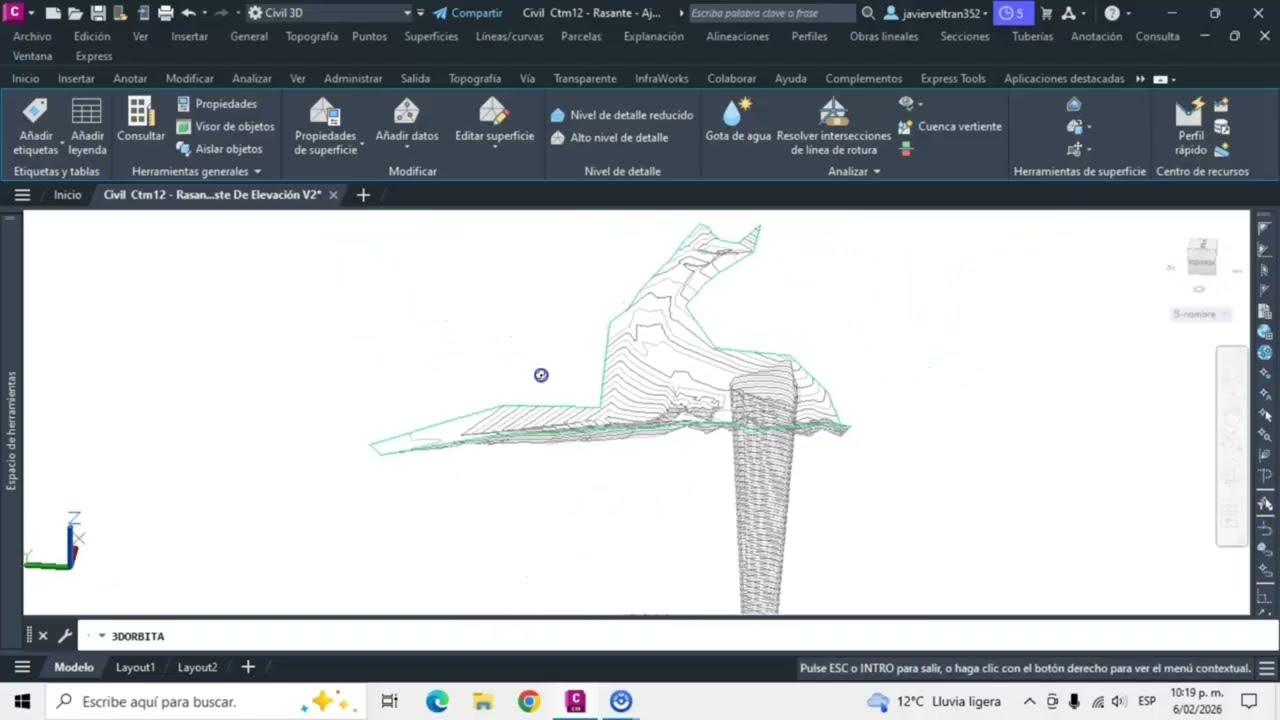Start Gota de agua analysis
The image size is (1280, 720).
(738, 121)
